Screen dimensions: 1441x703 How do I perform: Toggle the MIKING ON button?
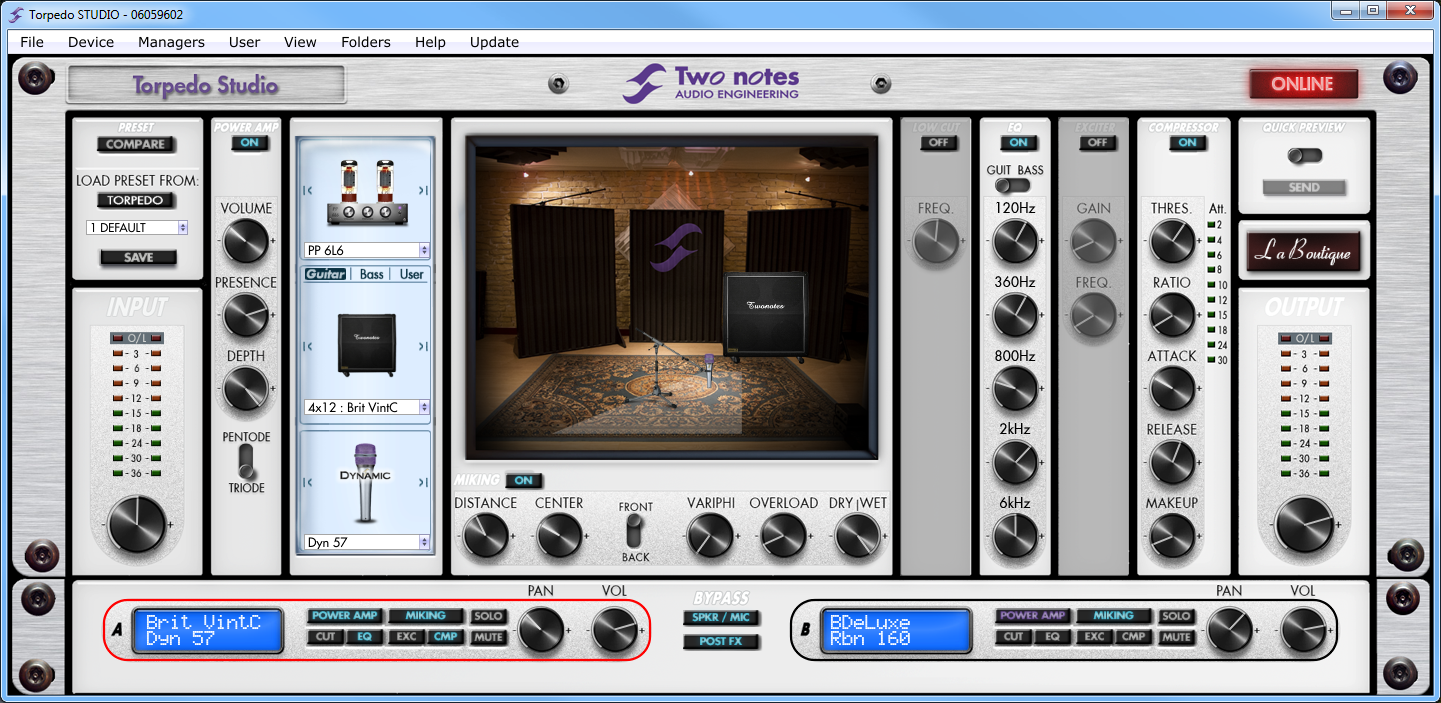pos(523,481)
